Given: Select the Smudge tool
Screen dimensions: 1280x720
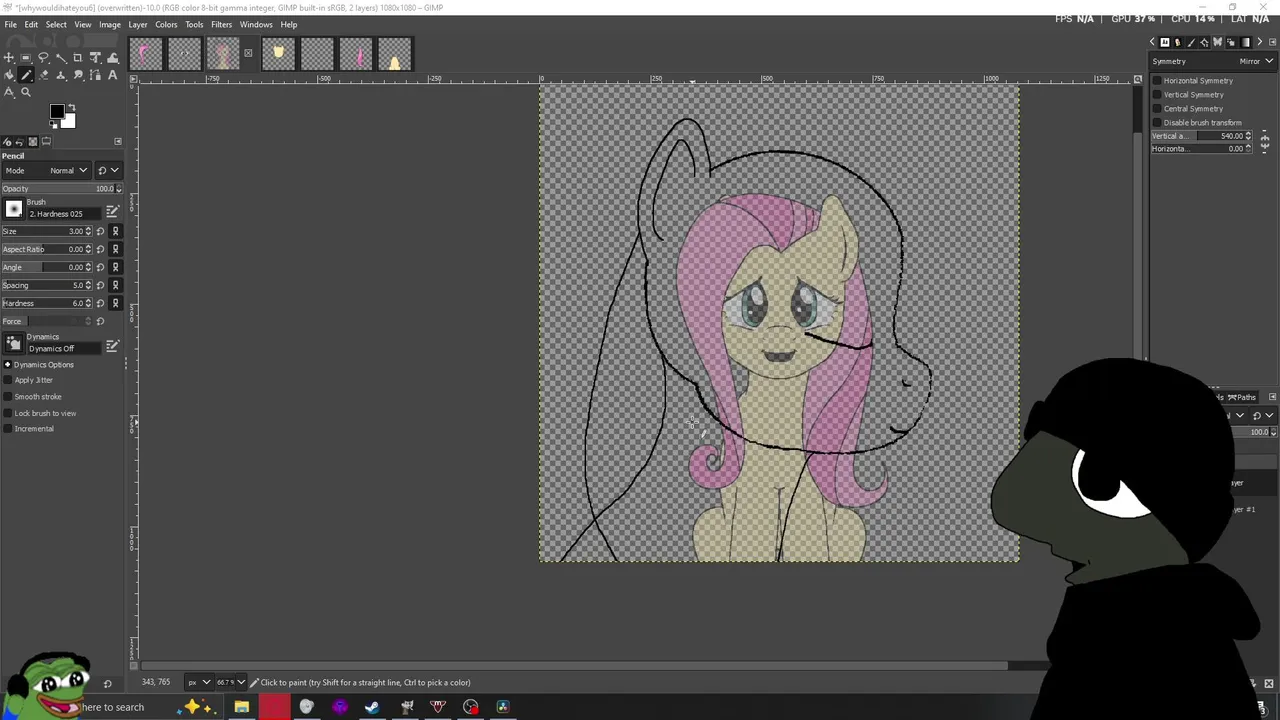Looking at the screenshot, I should tap(78, 75).
